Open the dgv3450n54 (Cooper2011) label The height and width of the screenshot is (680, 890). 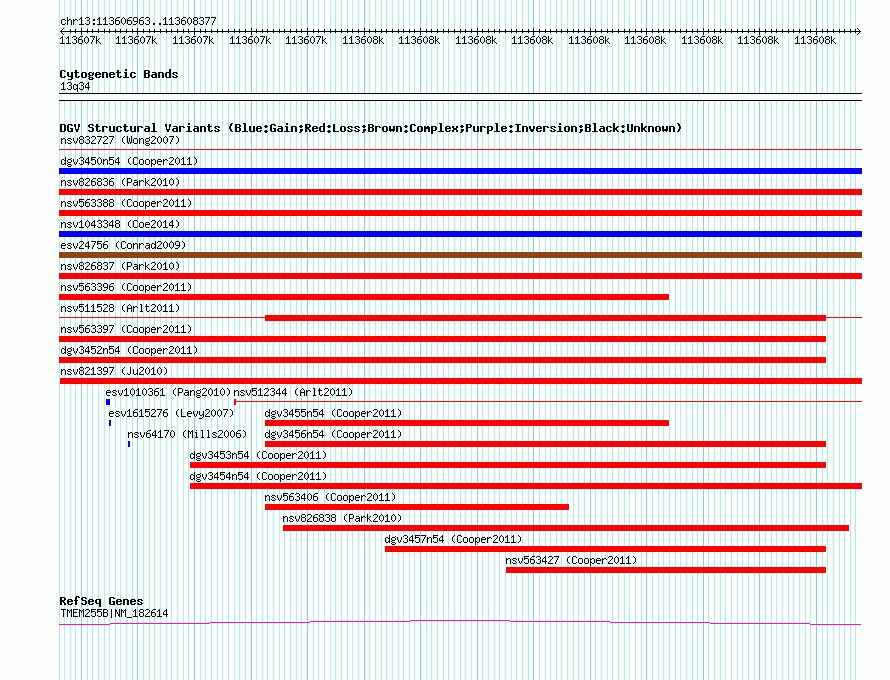129,161
